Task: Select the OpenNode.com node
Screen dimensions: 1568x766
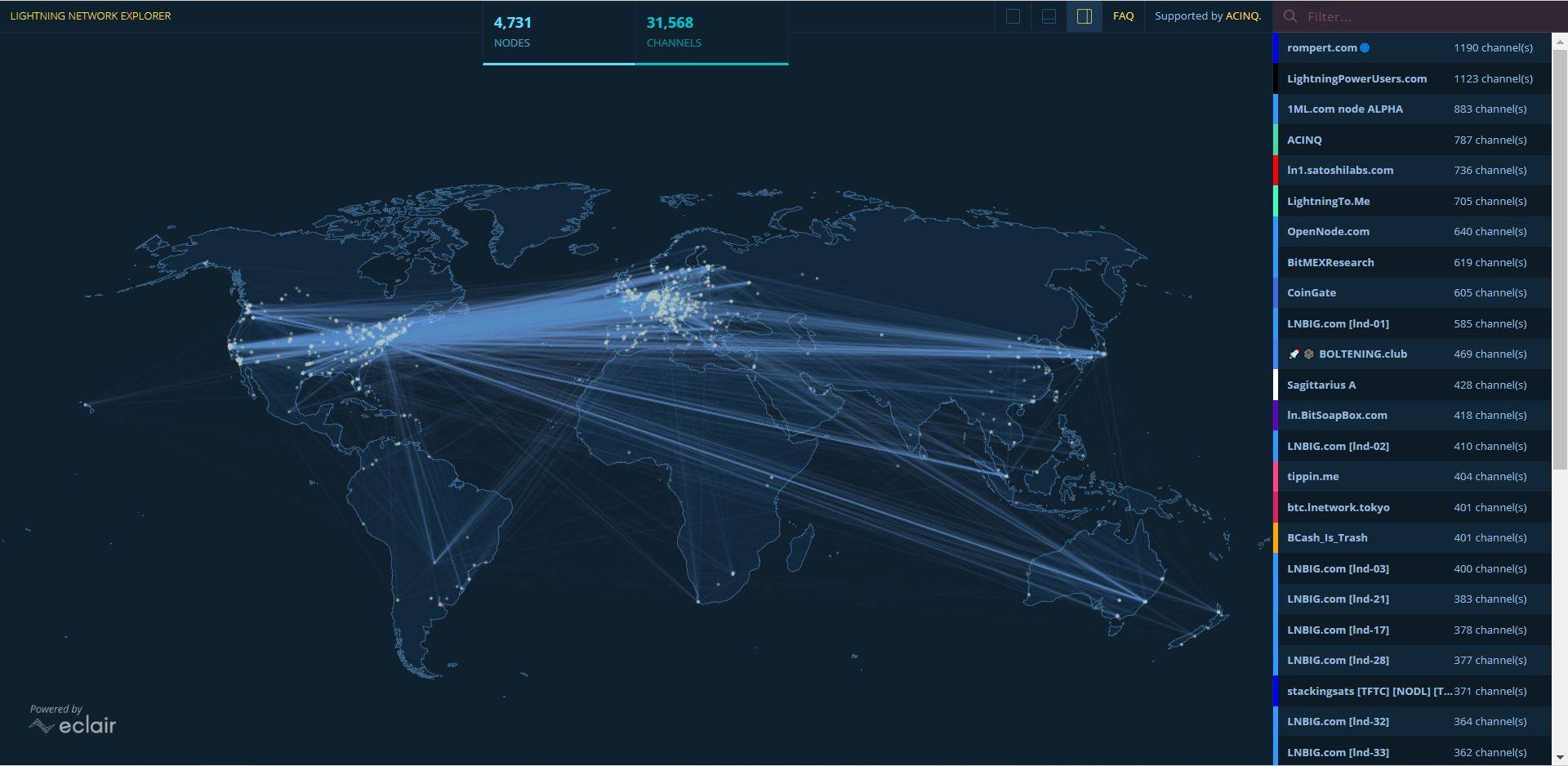Action: click(x=1412, y=231)
